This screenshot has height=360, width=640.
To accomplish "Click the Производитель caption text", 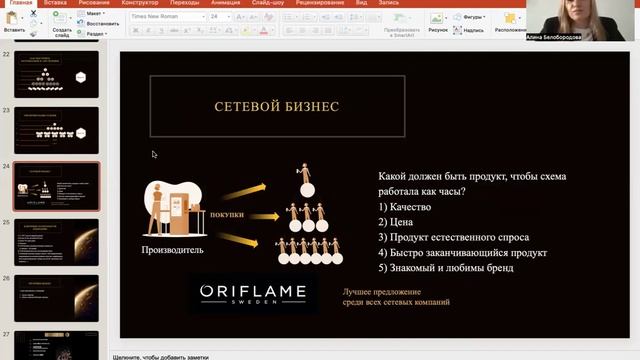I will (172, 250).
